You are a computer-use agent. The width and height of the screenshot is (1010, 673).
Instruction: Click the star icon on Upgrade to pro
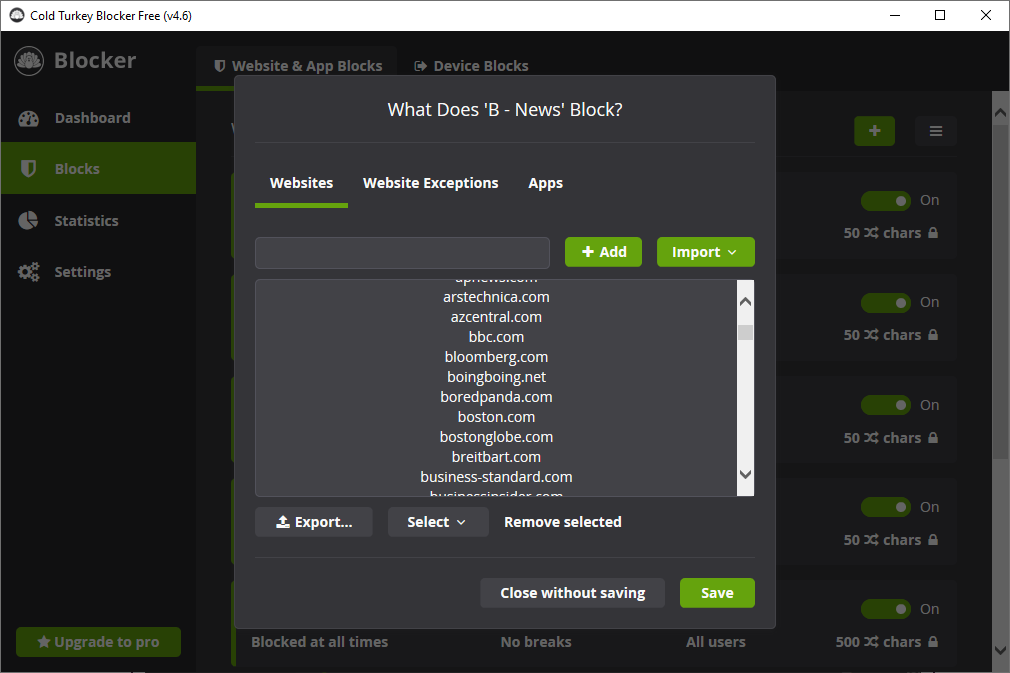pyautogui.click(x=44, y=642)
